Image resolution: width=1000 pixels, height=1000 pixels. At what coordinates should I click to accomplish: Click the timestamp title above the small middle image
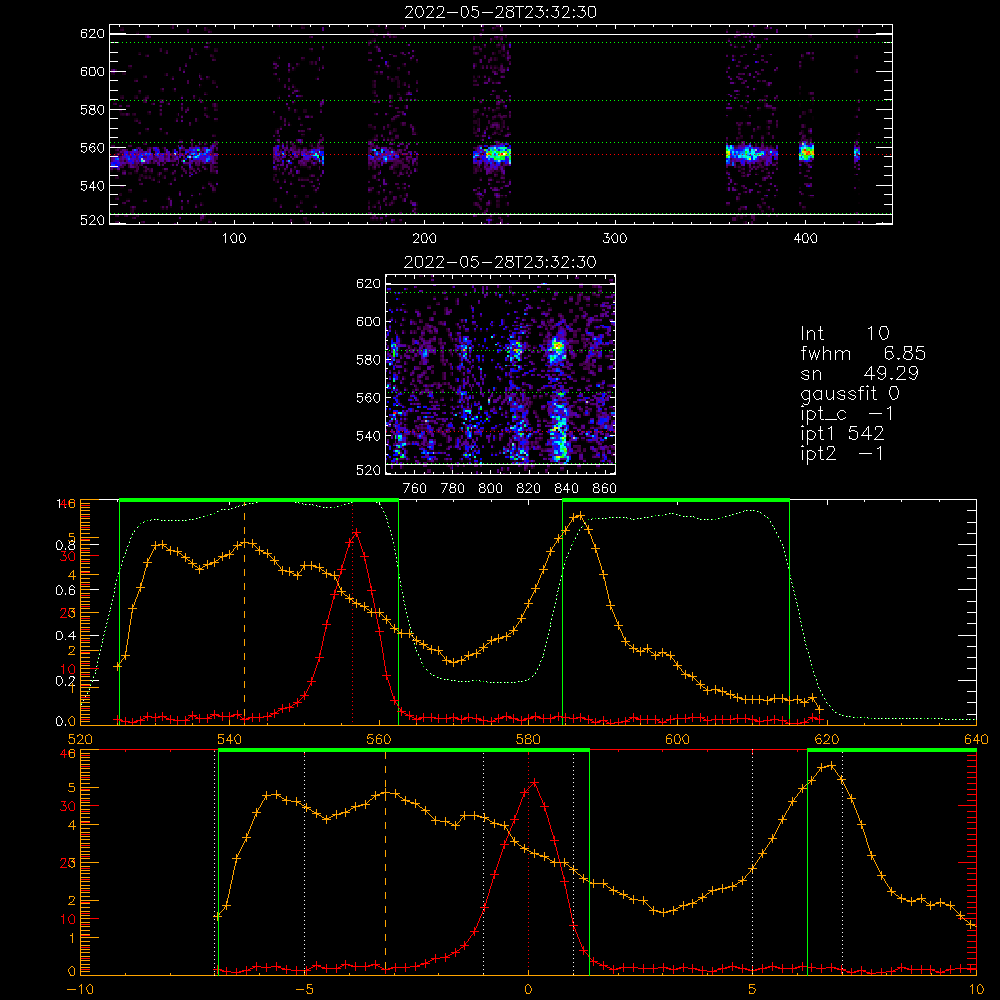[x=501, y=262]
